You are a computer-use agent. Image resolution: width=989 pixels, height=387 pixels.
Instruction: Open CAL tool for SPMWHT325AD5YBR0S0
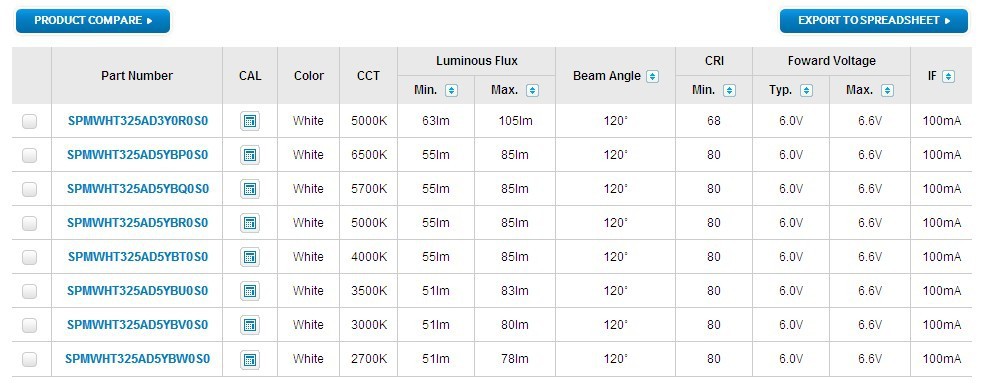pyautogui.click(x=250, y=223)
